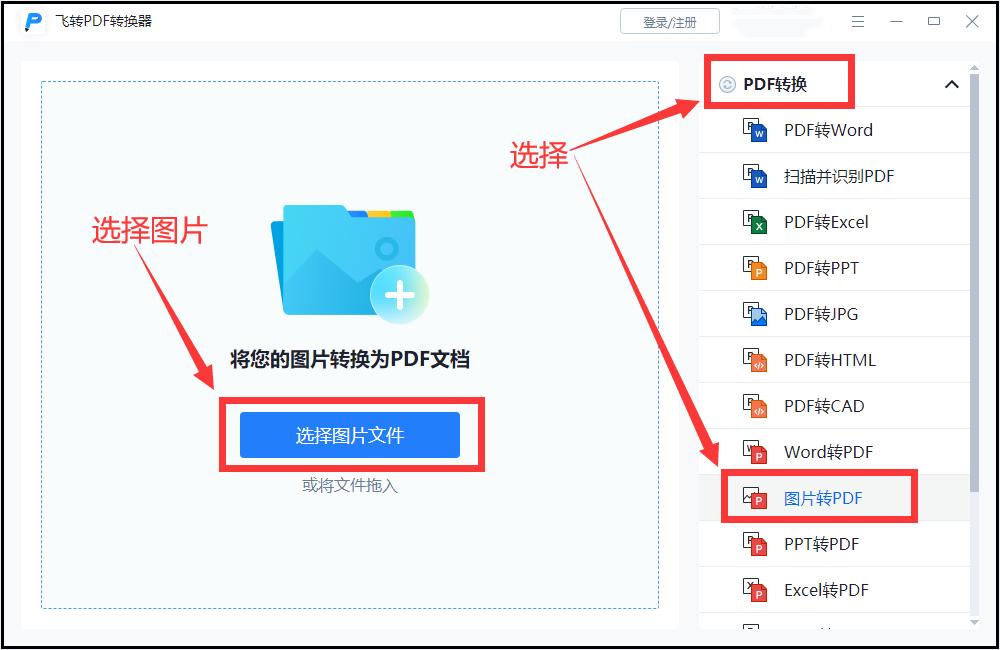
Task: Choose the PDF转JPG tool icon
Action: tap(755, 314)
